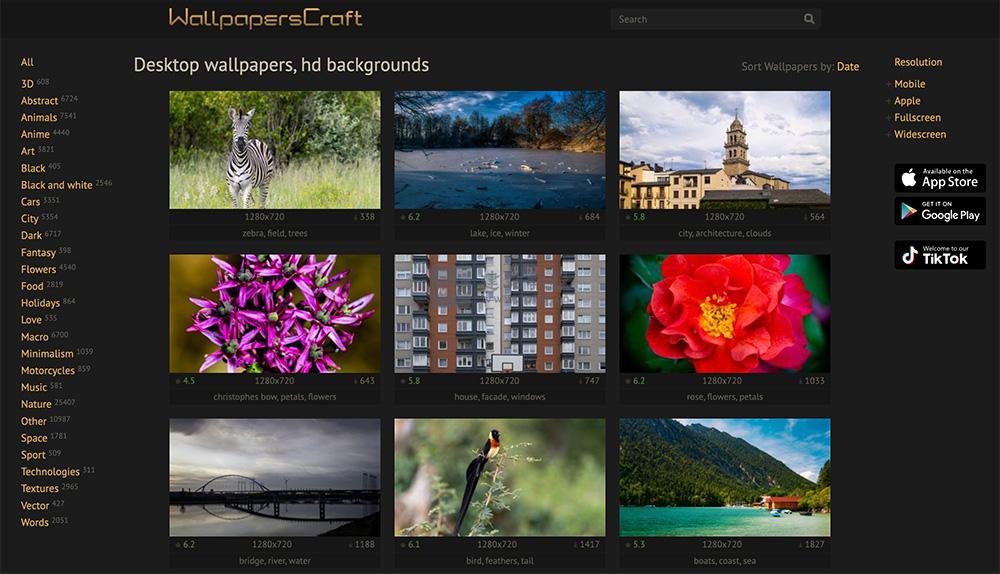
Task: View the Motorcycles category
Action: pos(48,370)
